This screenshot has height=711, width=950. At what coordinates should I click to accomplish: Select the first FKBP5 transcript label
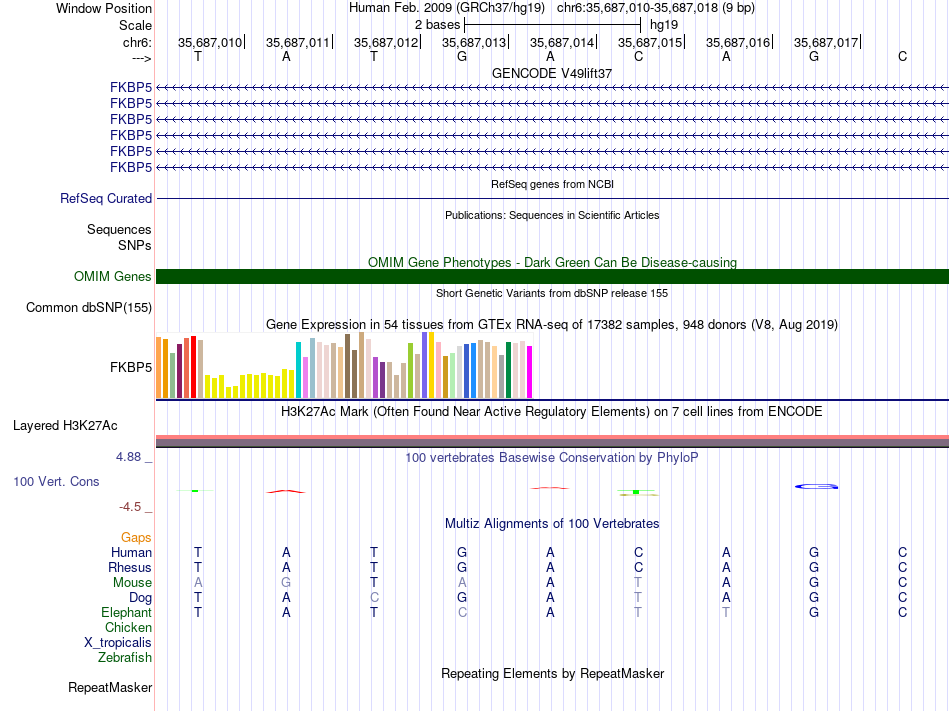[x=130, y=88]
